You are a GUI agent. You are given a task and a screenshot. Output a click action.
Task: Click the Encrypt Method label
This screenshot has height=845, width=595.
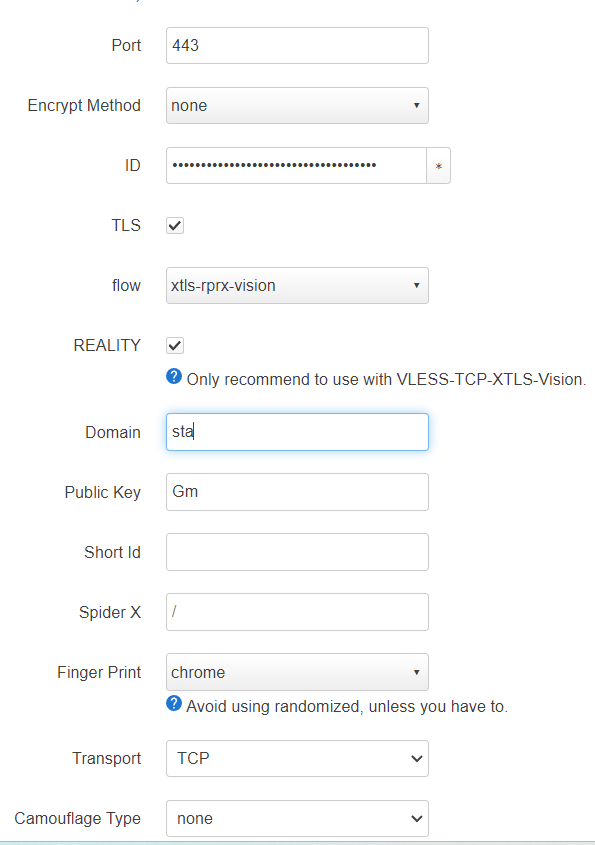point(84,105)
